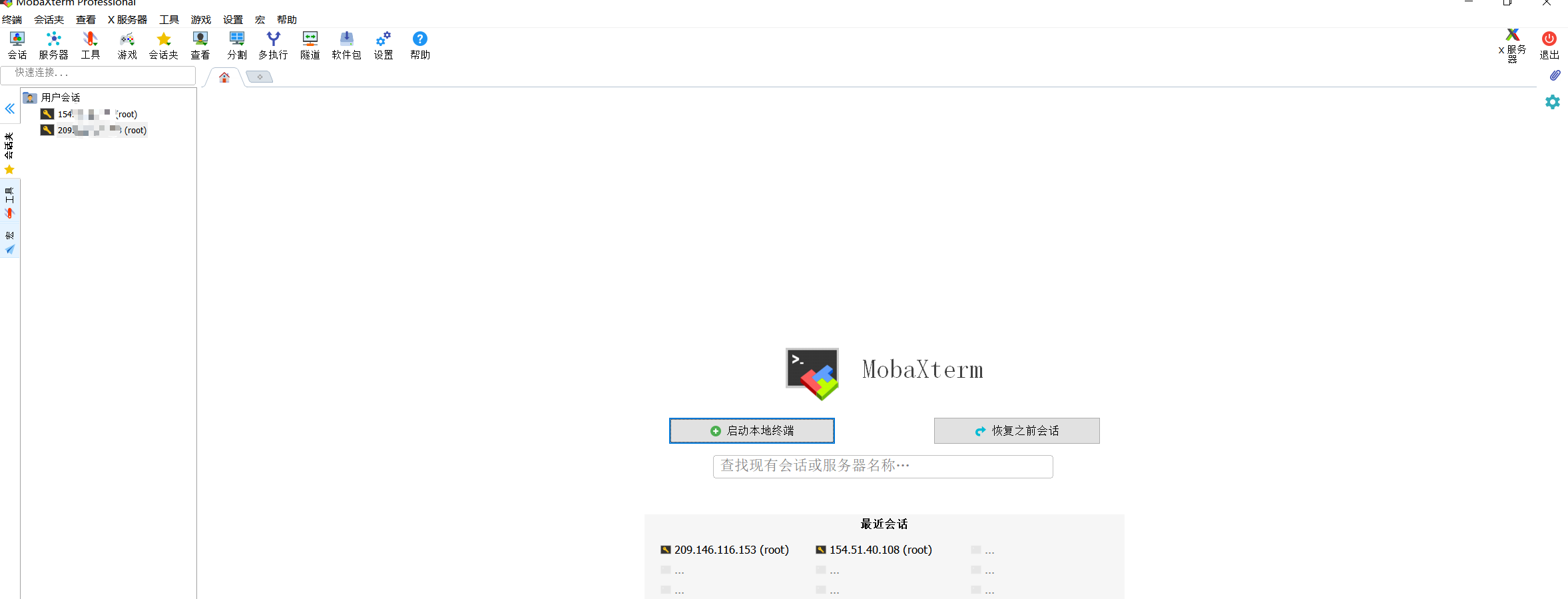Click the 恢复之前会话 button
This screenshot has height=599, width=1568.
tap(1017, 431)
